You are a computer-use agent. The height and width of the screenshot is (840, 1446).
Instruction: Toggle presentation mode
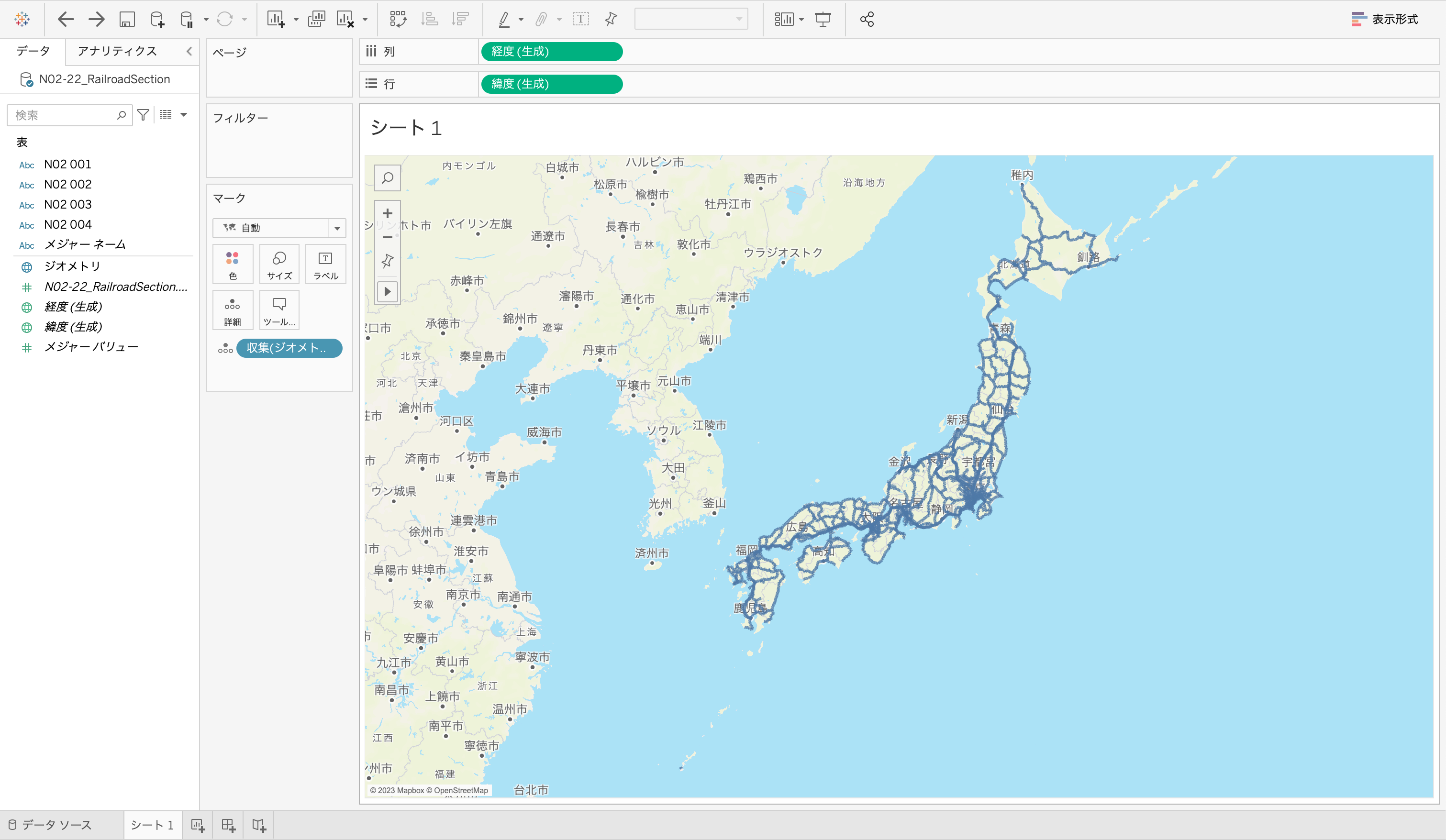(x=823, y=19)
